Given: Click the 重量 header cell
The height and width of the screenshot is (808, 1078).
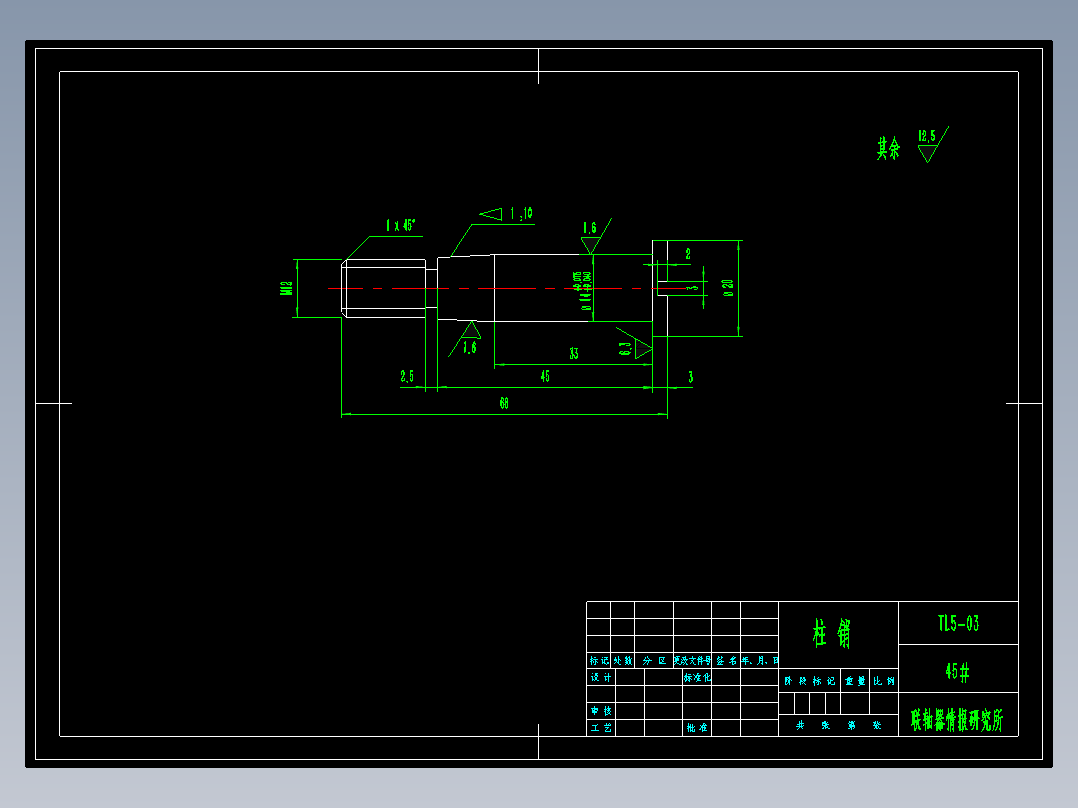Looking at the screenshot, I should click(x=855, y=681).
